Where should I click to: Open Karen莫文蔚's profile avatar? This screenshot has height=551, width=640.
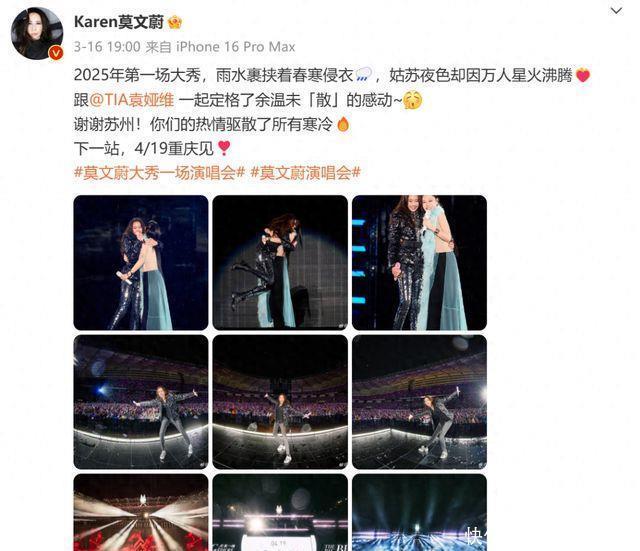[37, 33]
